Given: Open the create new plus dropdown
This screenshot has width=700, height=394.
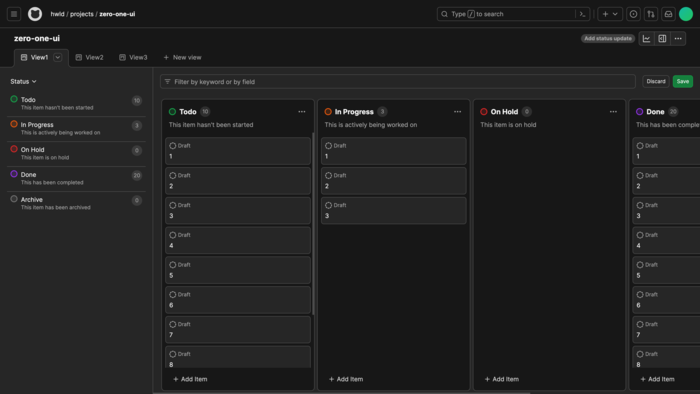Looking at the screenshot, I should coord(610,14).
